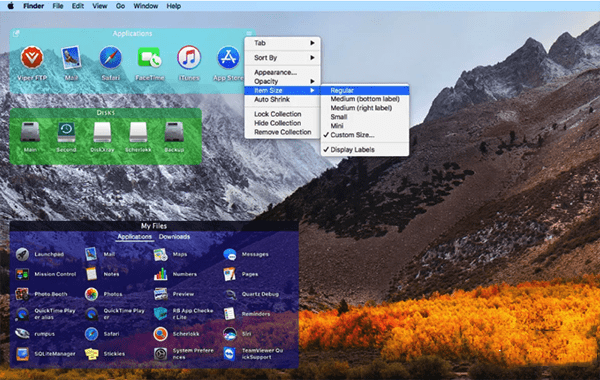Launch Safari from top Applications collection
Image resolution: width=600 pixels, height=380 pixels.
click(111, 58)
